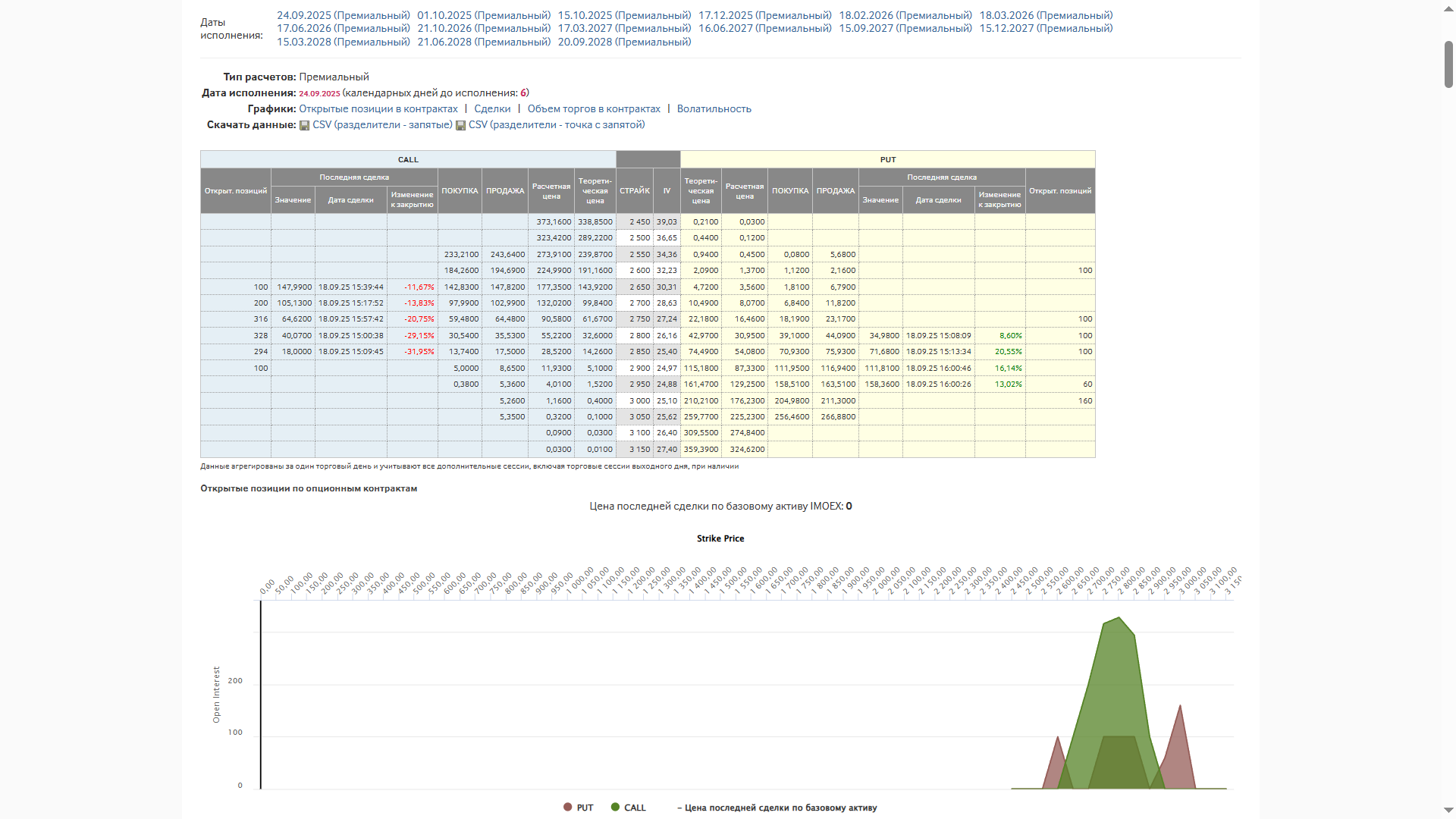This screenshot has width=1456, height=819.
Task: Open the Волатильность chart link
Action: pyautogui.click(x=714, y=108)
